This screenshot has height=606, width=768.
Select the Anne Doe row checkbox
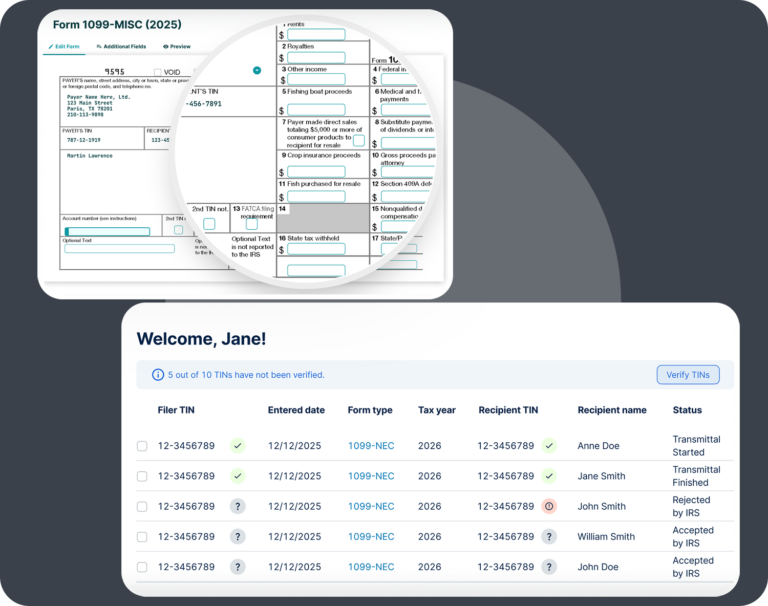pos(142,446)
